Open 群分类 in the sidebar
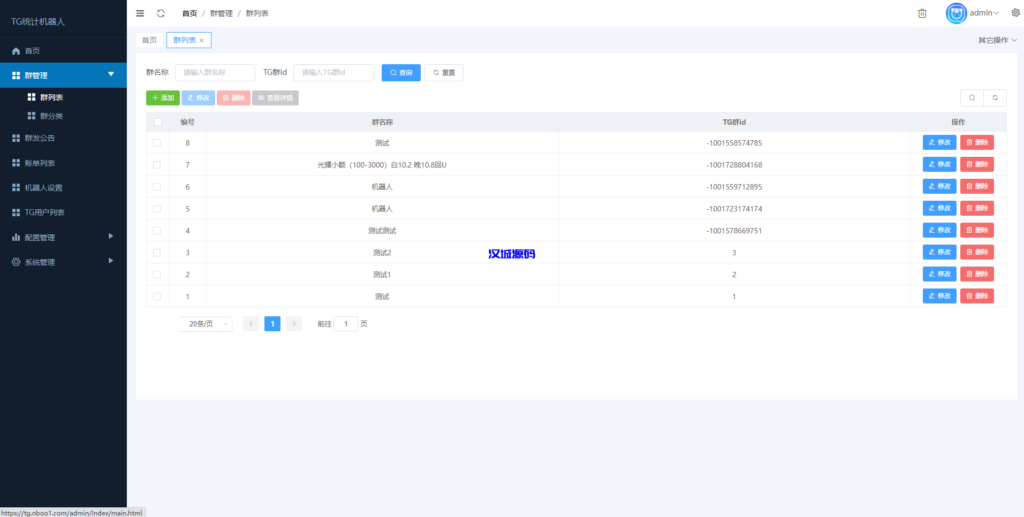1024x517 pixels. [x=52, y=116]
